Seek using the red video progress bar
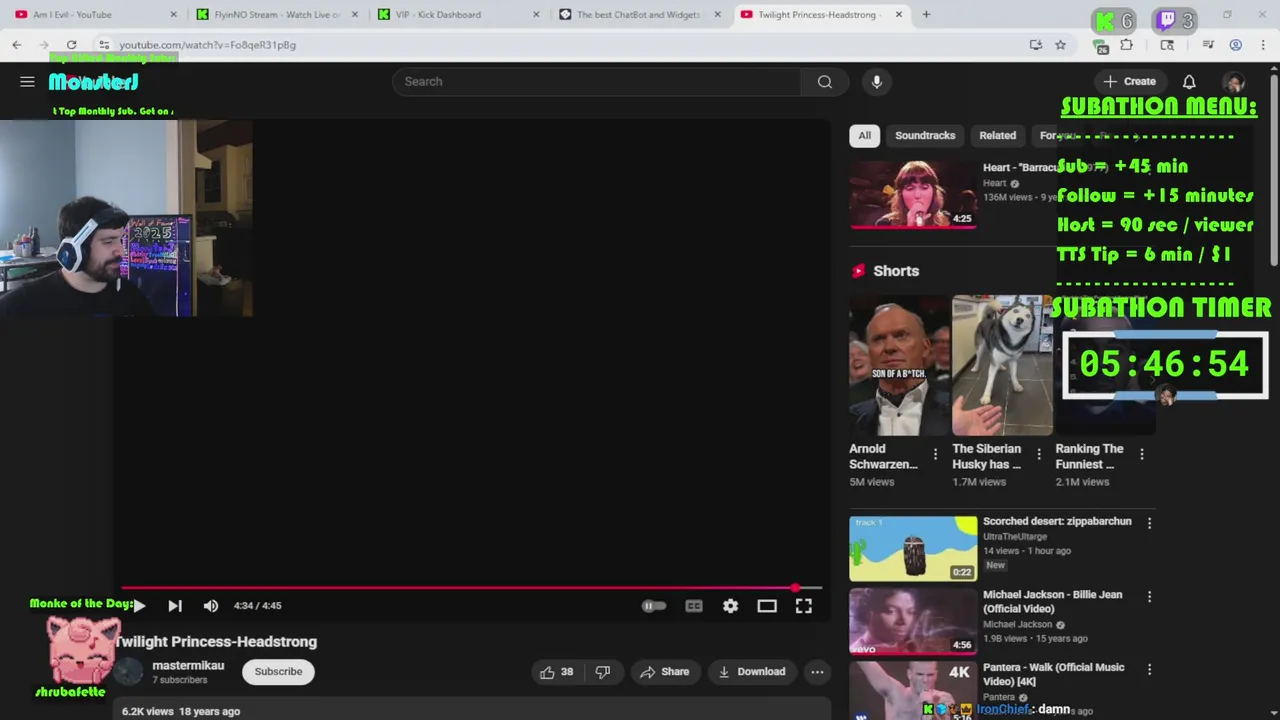The width and height of the screenshot is (1280, 720). coord(471,588)
